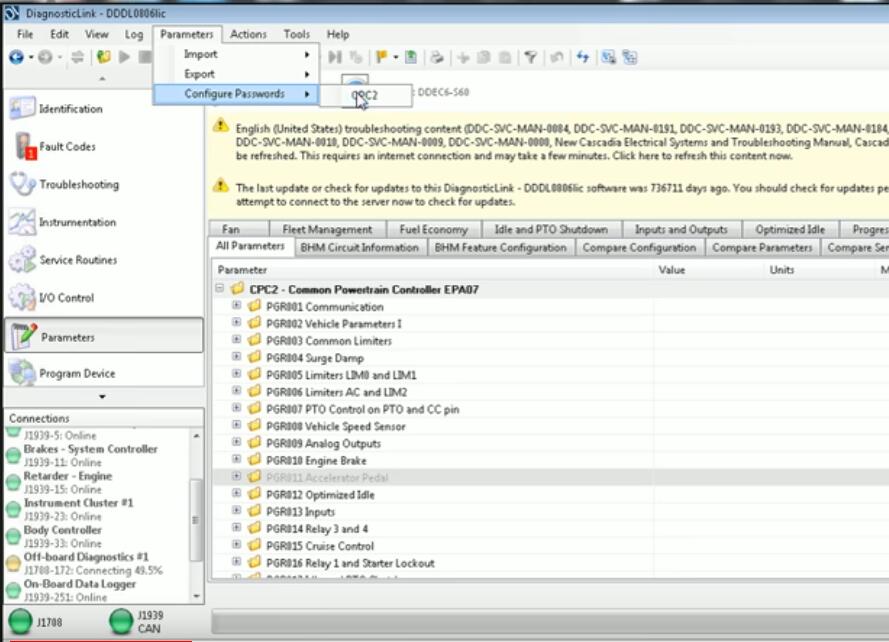Open Instrumentation in the sidebar
The width and height of the screenshot is (889, 642).
(x=104, y=222)
